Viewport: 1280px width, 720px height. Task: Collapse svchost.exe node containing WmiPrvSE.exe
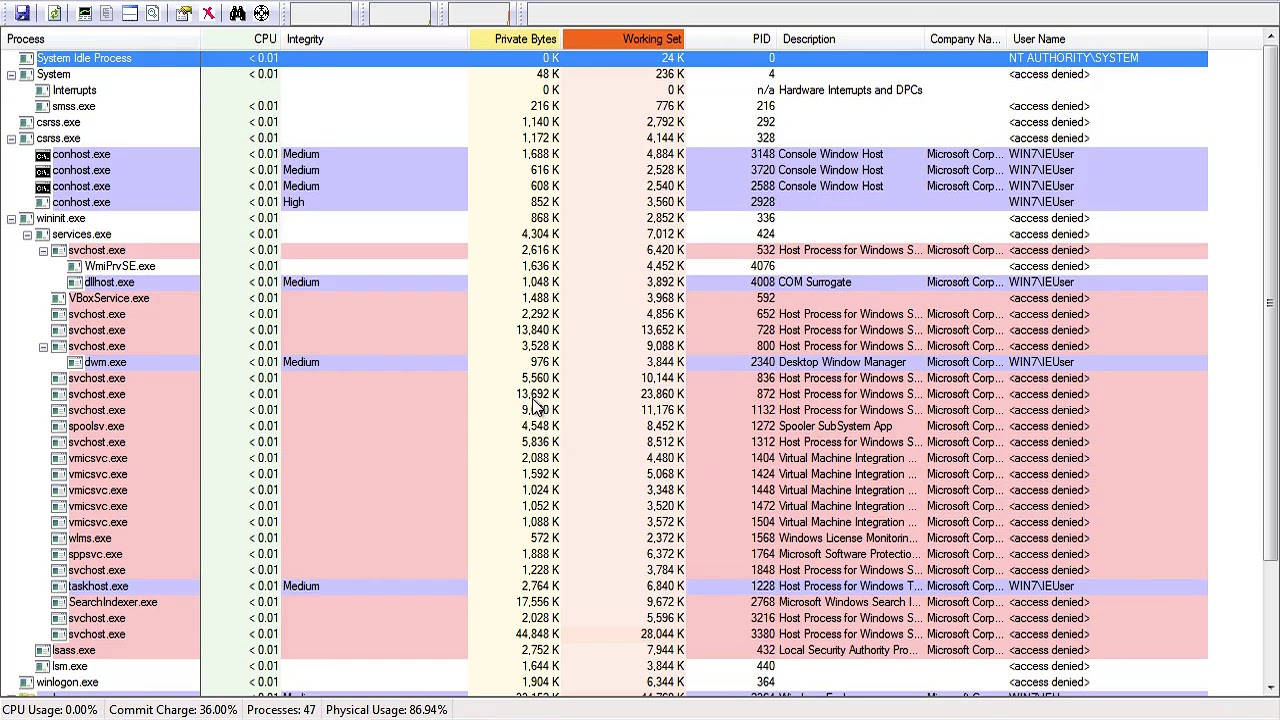pos(43,250)
